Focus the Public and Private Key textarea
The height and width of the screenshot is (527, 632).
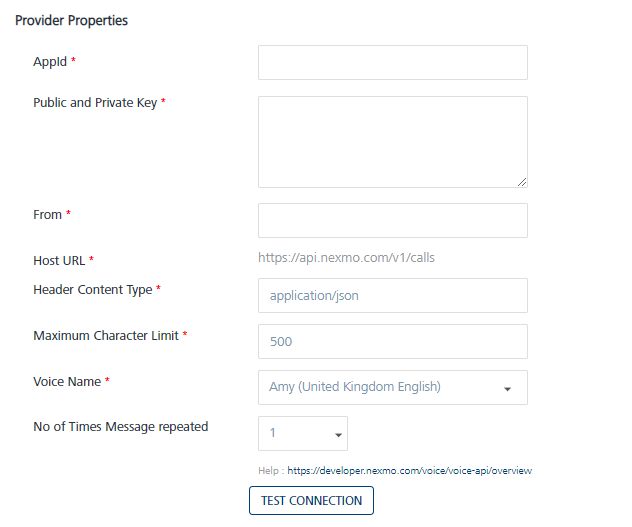click(x=392, y=141)
